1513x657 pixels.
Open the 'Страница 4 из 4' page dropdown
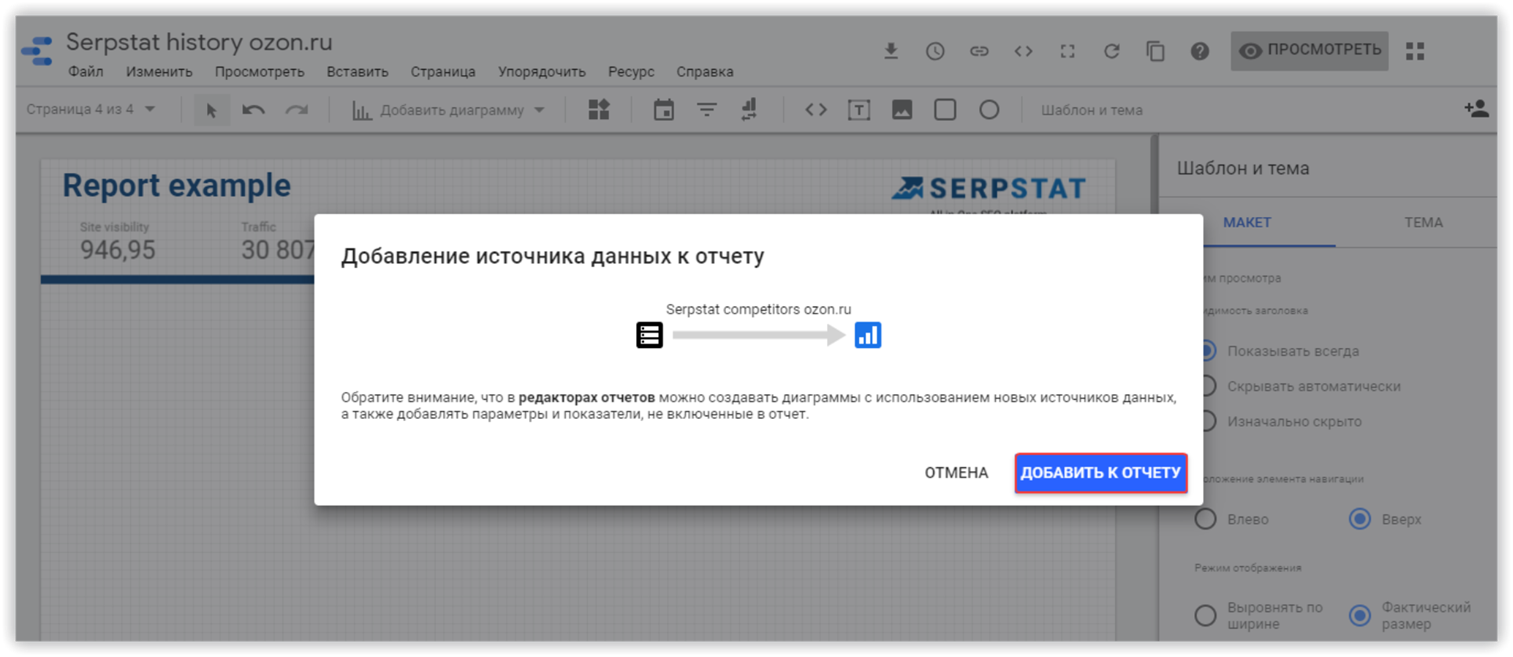tap(91, 110)
